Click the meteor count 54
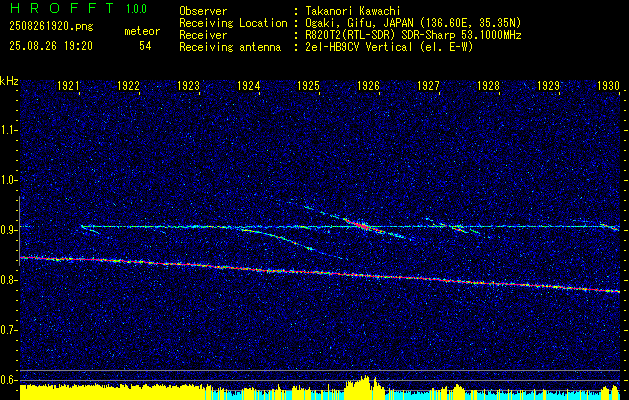This screenshot has width=629, height=400. pos(145,46)
